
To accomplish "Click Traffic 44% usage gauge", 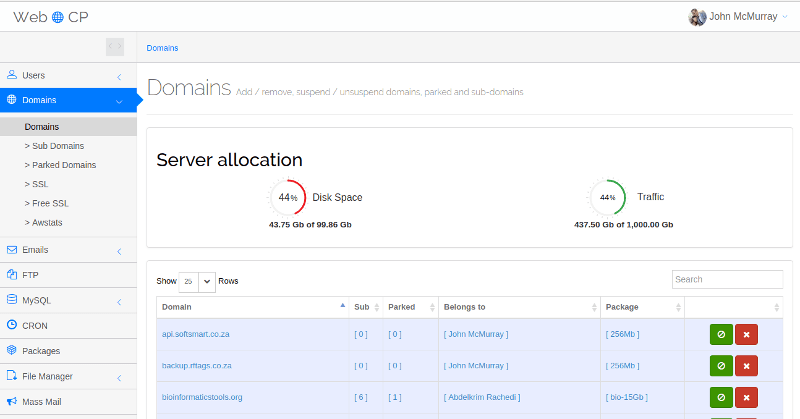I will click(607, 198).
